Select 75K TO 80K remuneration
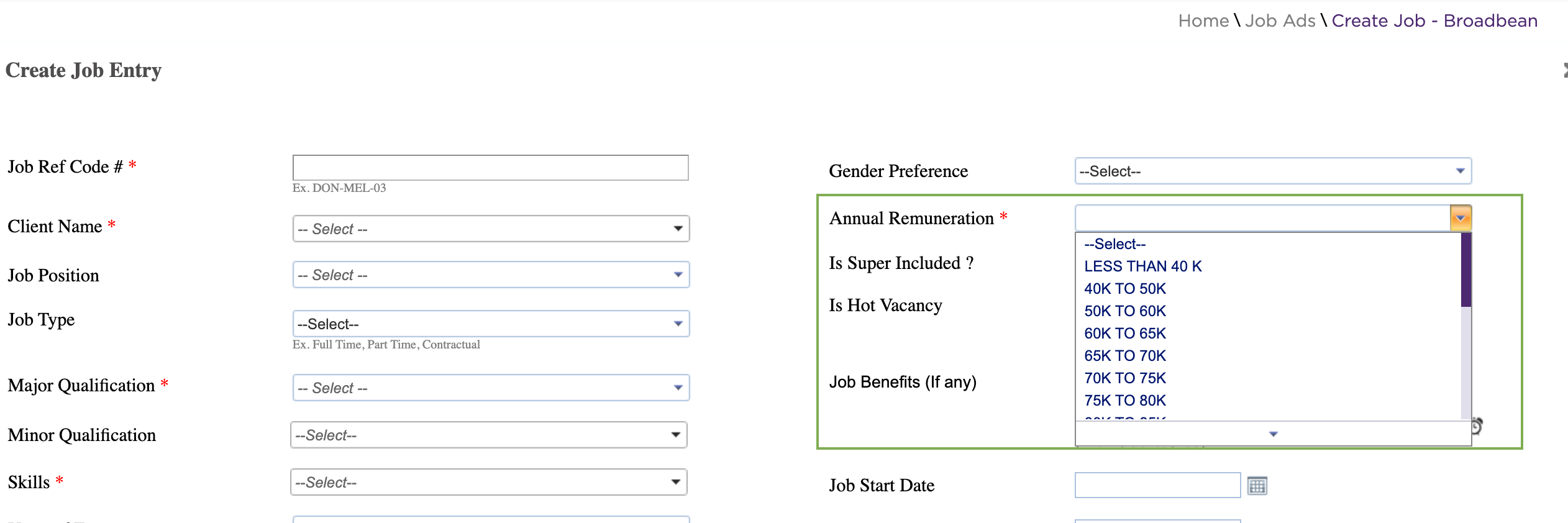Viewport: 1568px width, 523px height. tap(1125, 401)
